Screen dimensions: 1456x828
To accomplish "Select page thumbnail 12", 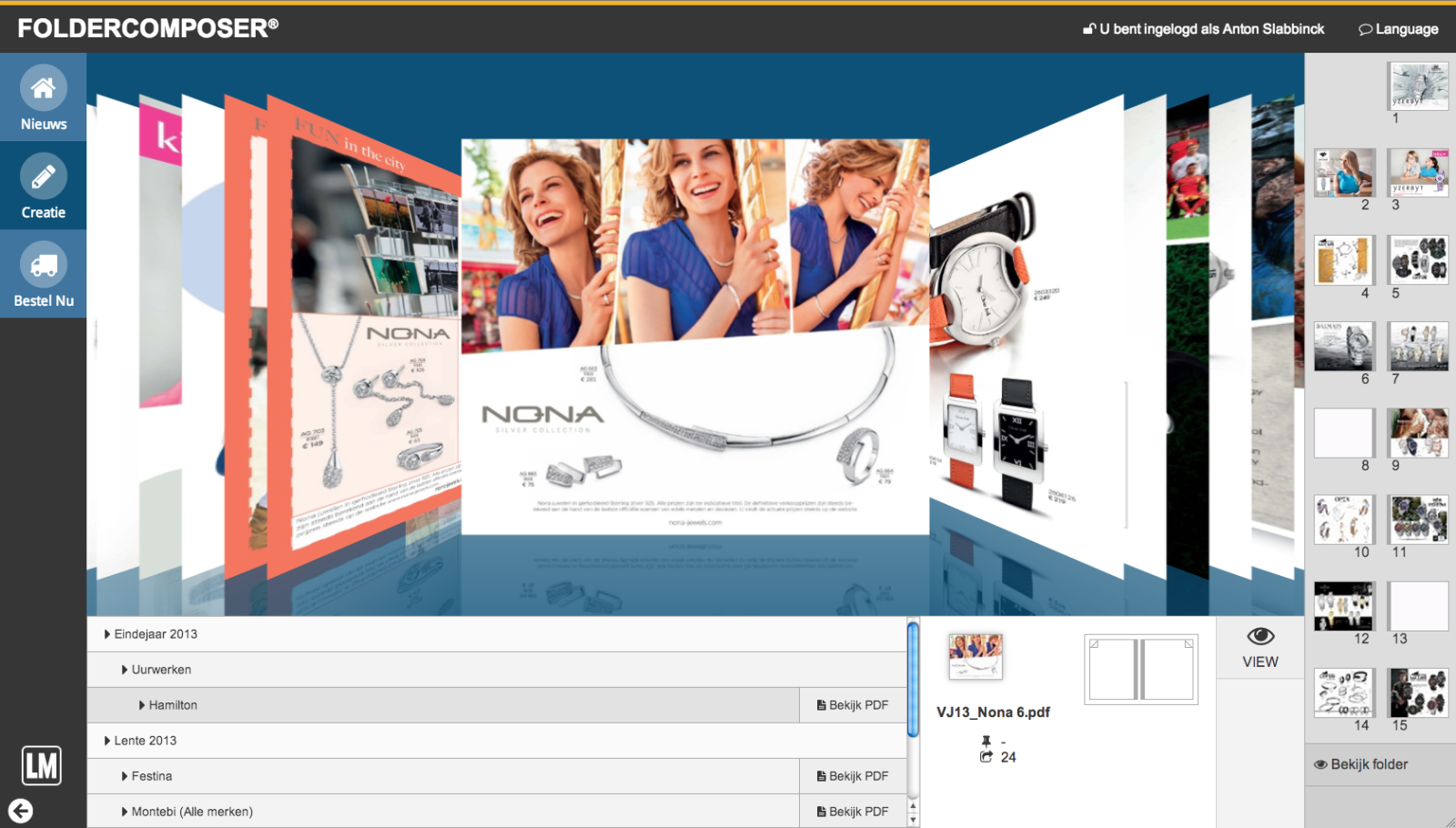I will (x=1344, y=607).
